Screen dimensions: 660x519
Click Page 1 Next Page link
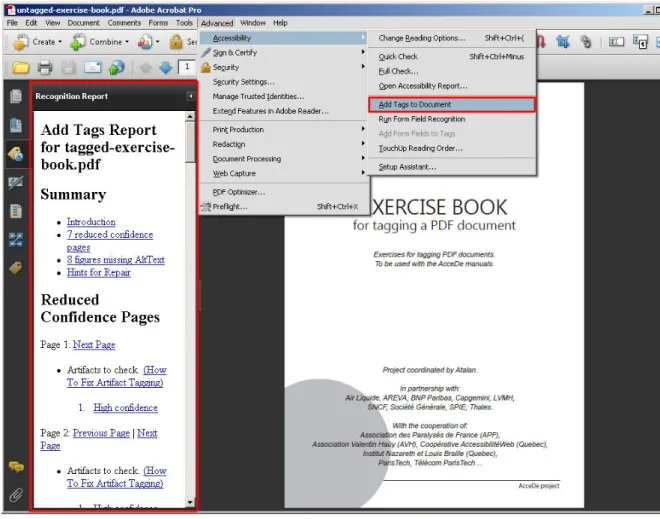pyautogui.click(x=94, y=345)
